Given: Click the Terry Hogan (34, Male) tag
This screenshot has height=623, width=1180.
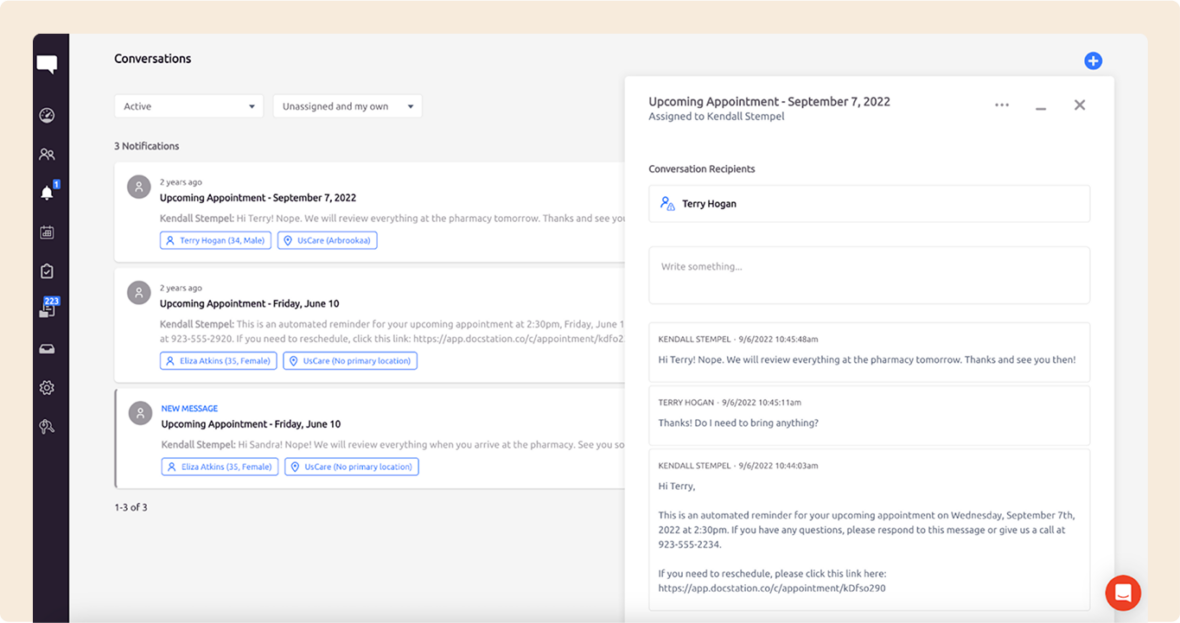Looking at the screenshot, I should click(x=215, y=241).
